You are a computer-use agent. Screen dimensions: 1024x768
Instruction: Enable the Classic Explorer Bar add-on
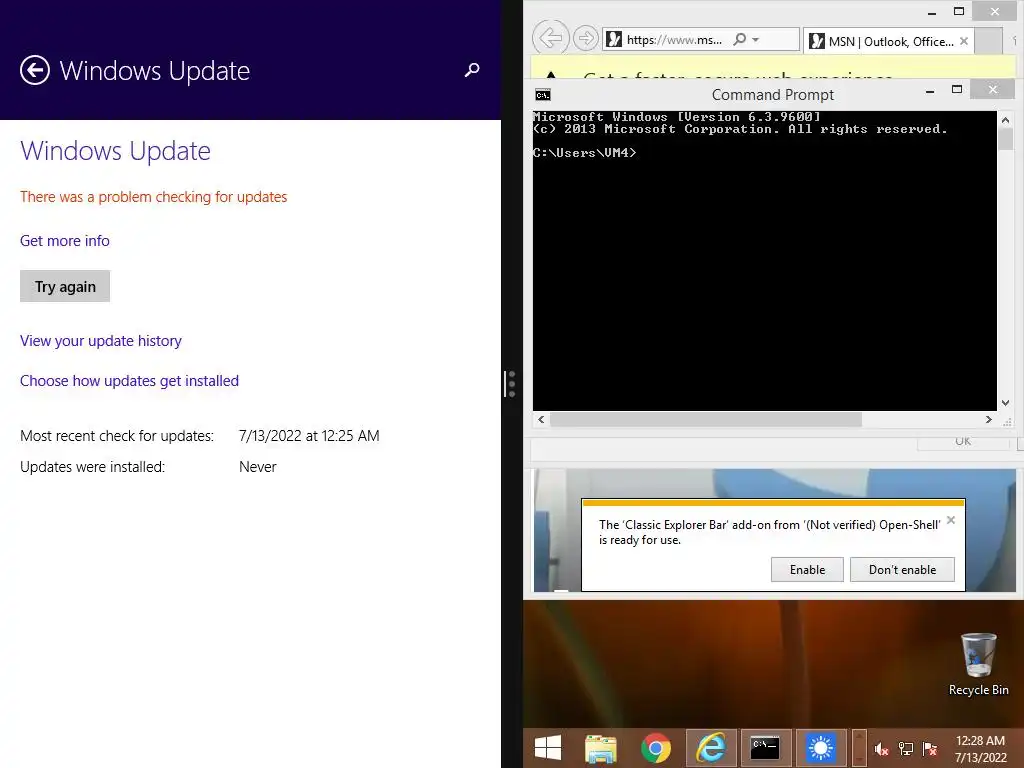click(x=807, y=569)
